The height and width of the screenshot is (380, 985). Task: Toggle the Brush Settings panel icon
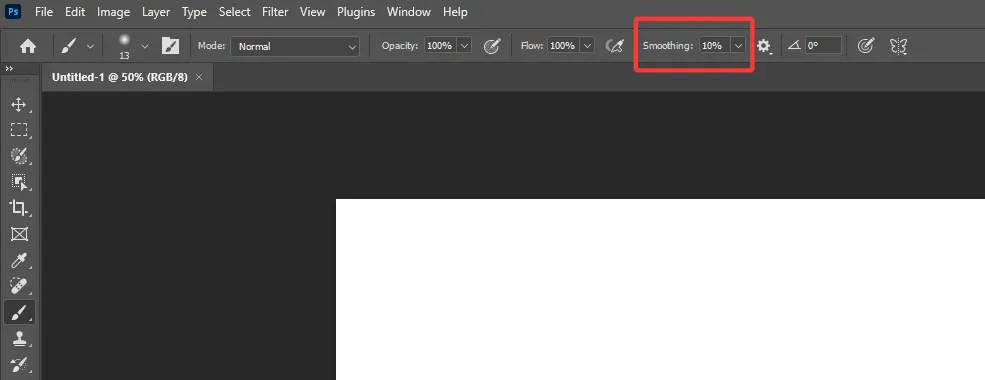170,46
